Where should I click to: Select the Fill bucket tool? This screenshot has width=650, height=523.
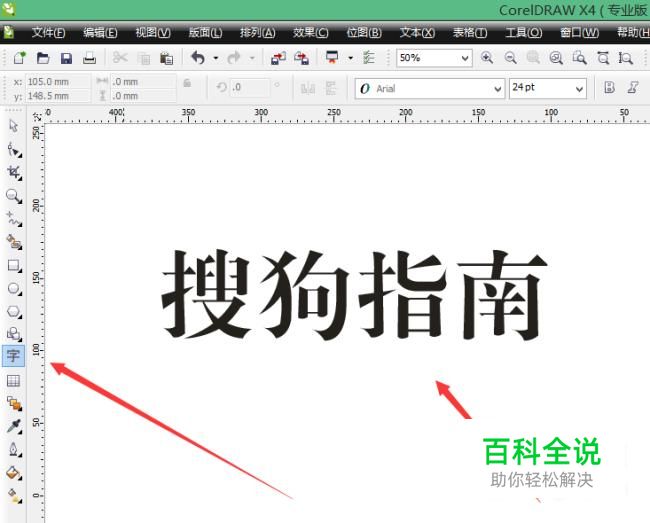coord(14,473)
